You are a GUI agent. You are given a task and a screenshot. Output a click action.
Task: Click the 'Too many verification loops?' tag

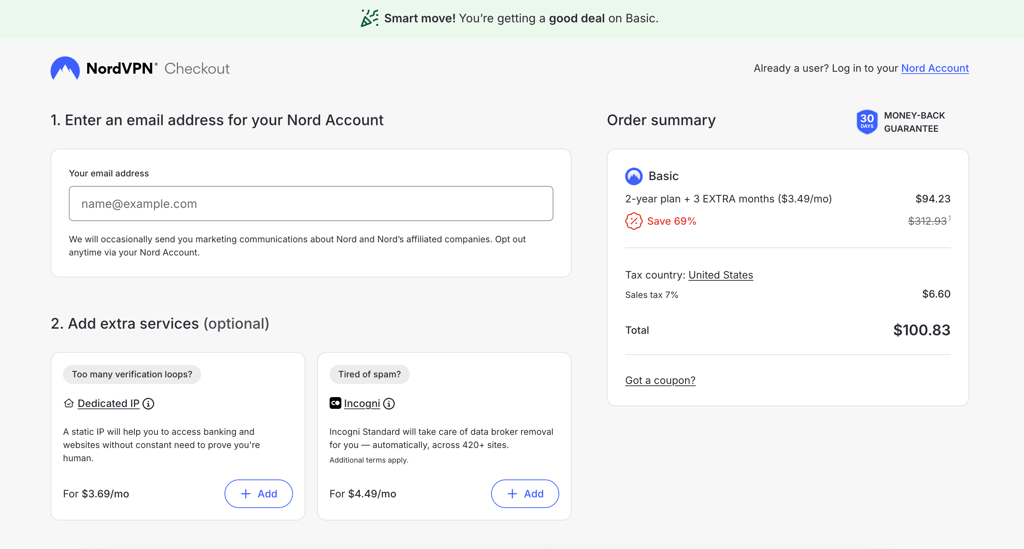pos(132,374)
